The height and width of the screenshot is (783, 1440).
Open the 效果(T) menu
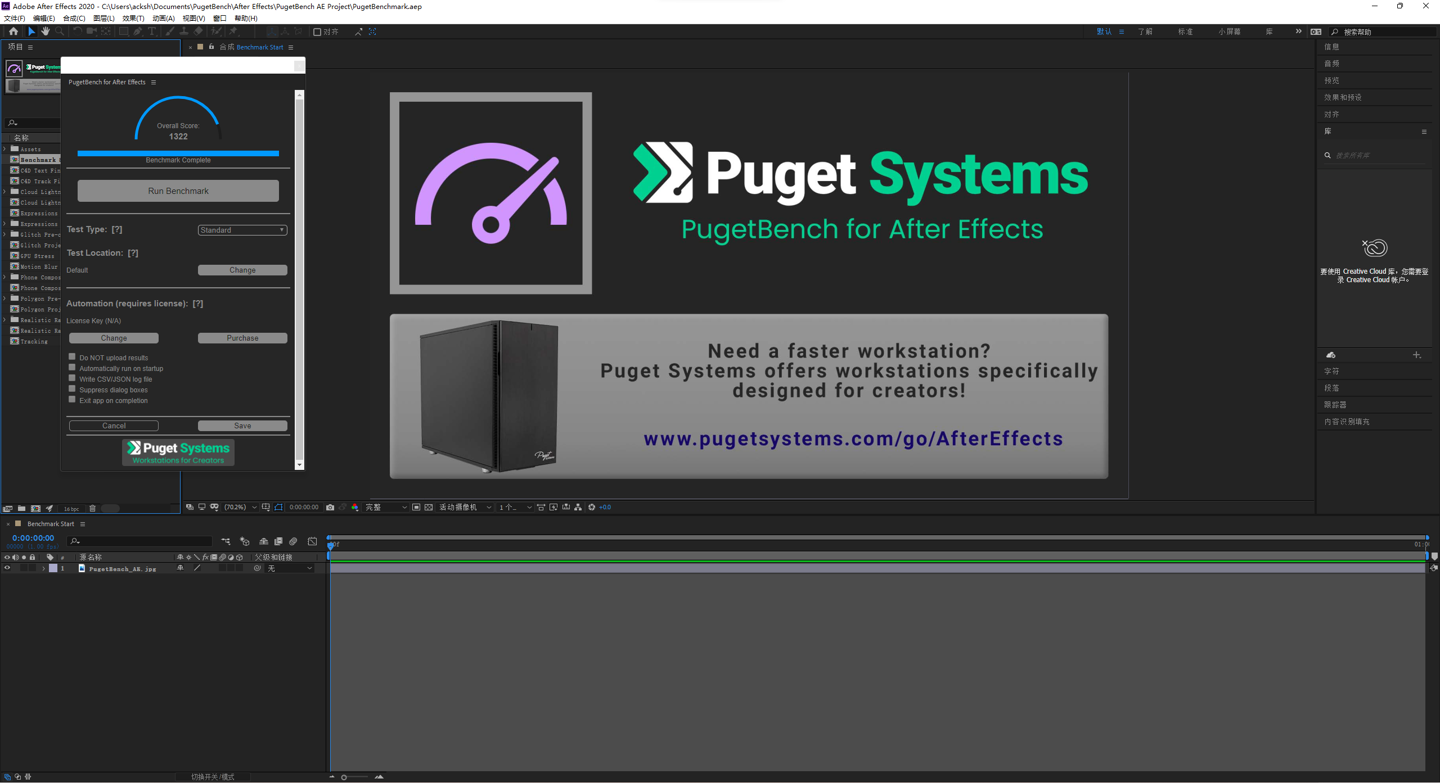click(133, 18)
